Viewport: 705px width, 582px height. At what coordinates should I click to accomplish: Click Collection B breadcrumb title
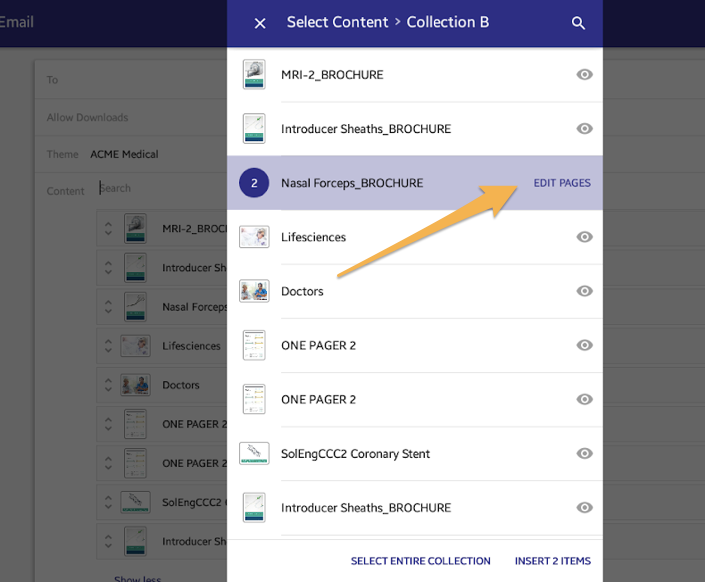pyautogui.click(x=447, y=22)
